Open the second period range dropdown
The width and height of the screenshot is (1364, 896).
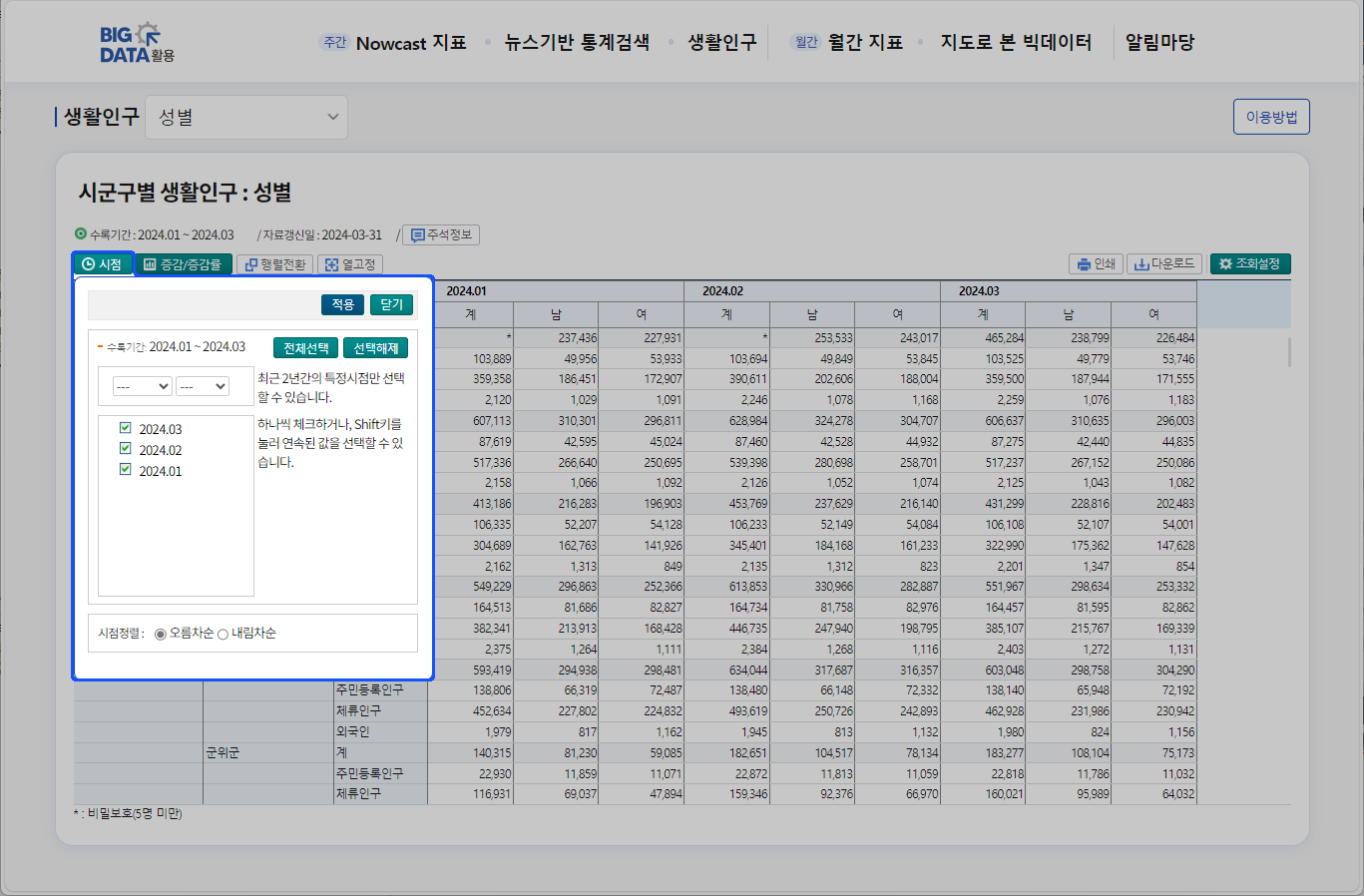tap(204, 386)
